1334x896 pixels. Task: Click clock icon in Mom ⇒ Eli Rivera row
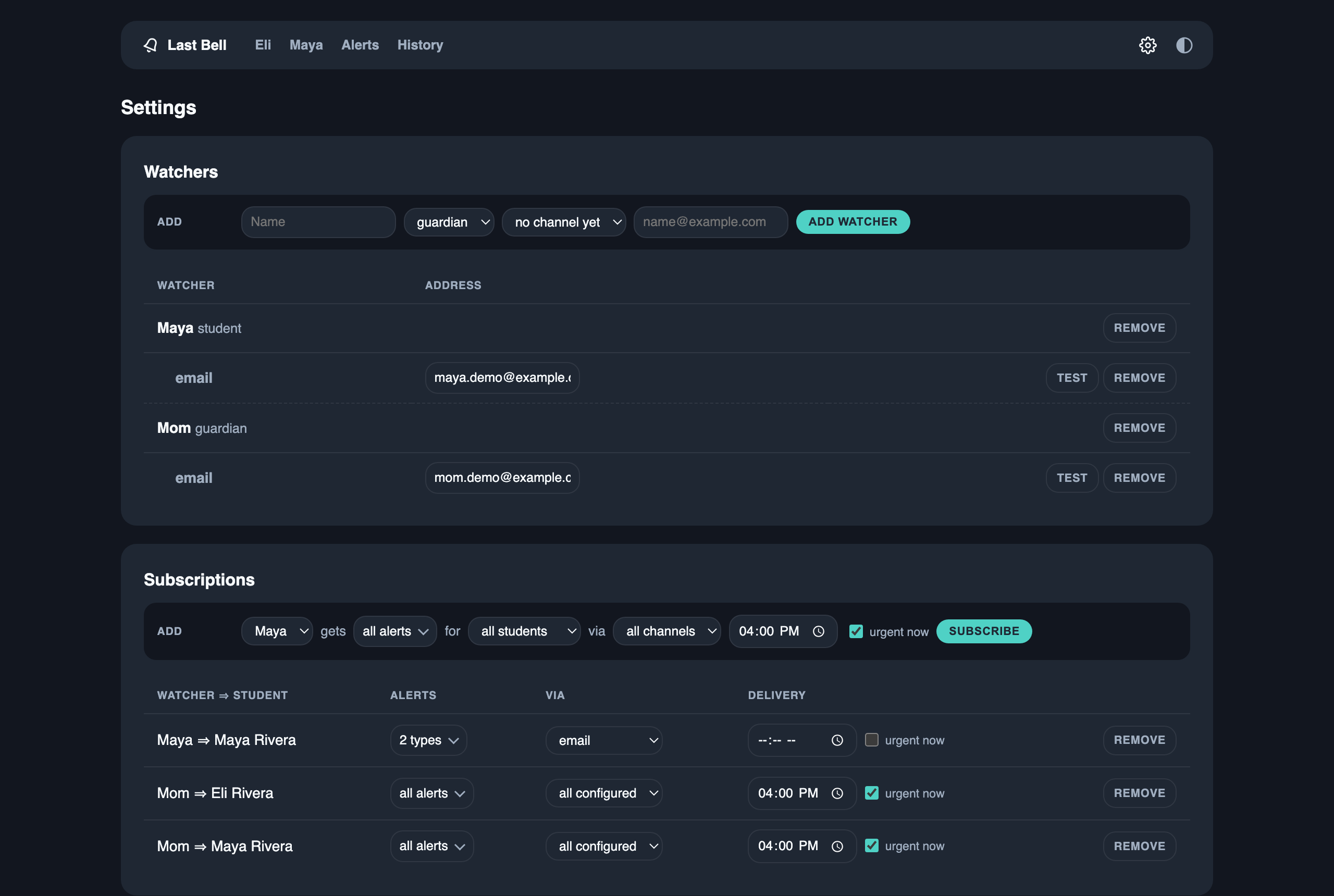coord(837,794)
